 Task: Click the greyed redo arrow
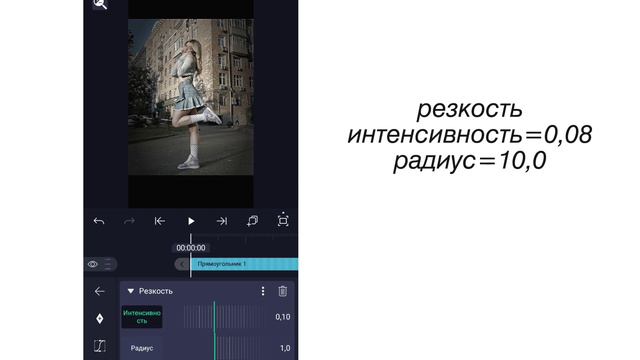[129, 221]
